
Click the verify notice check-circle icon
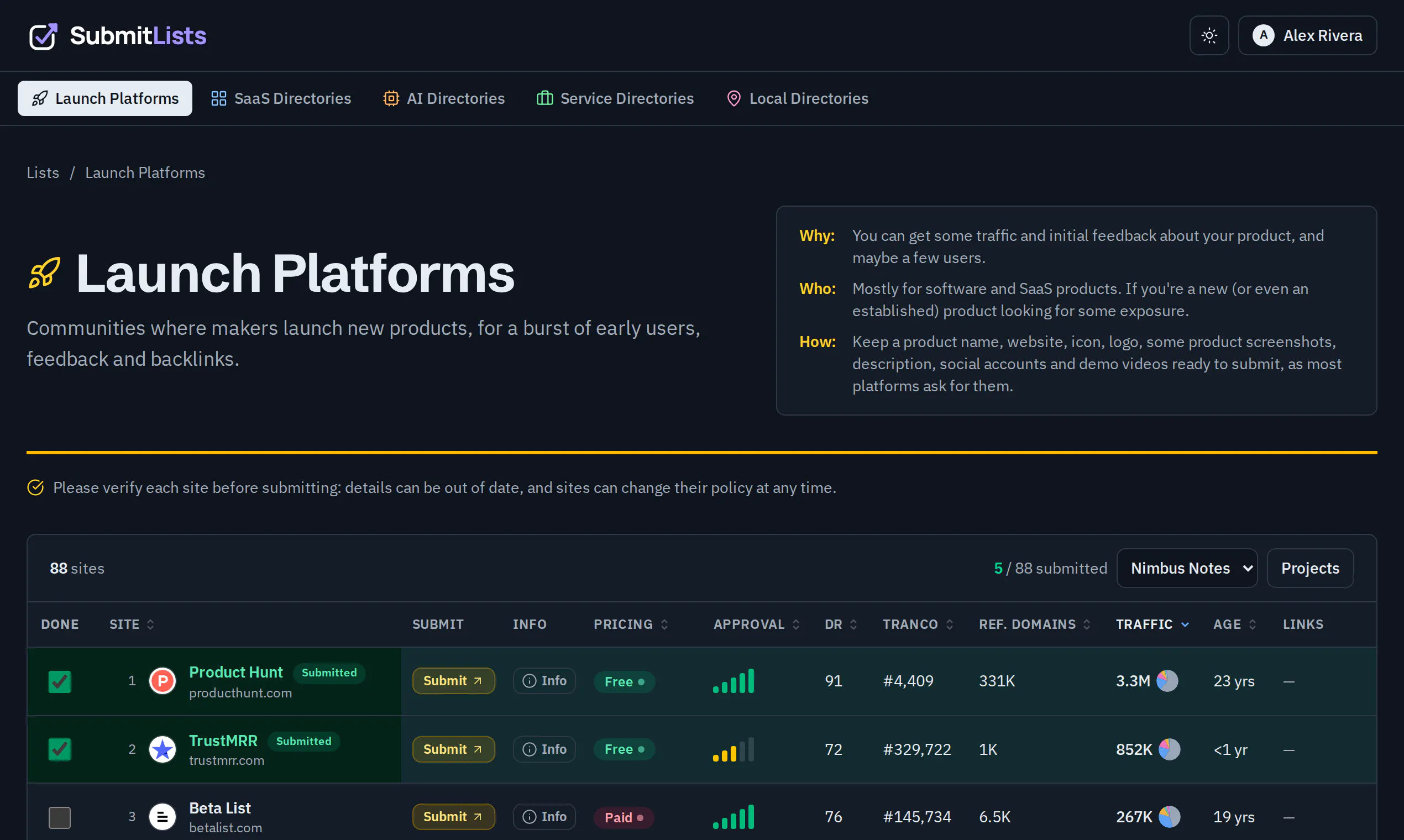(x=35, y=487)
